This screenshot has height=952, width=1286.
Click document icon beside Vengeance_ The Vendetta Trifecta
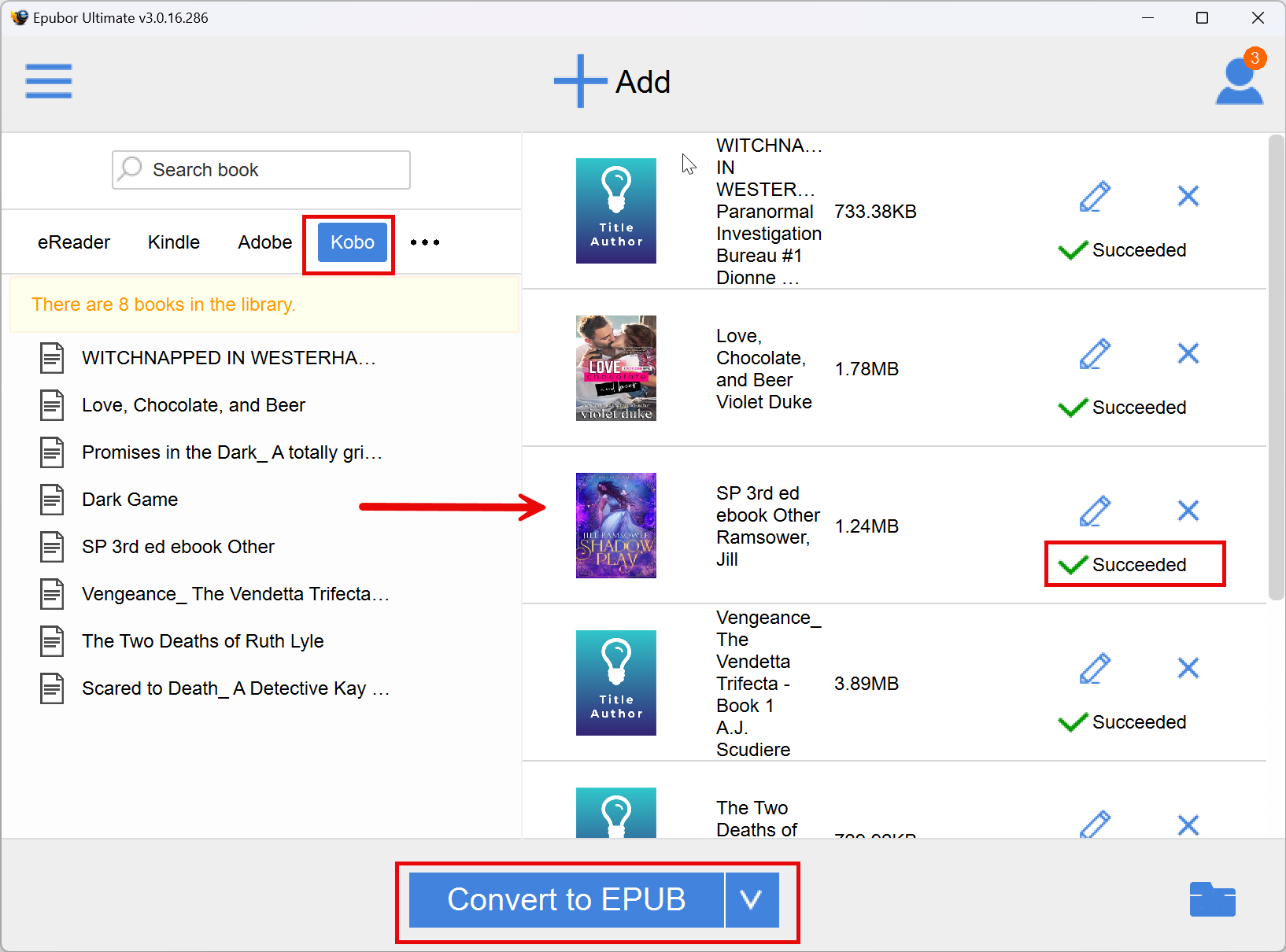click(x=52, y=594)
